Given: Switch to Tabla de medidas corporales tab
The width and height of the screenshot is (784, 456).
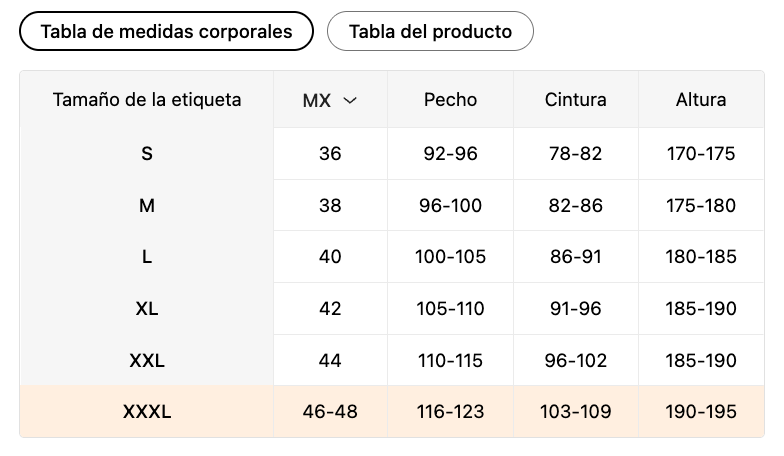Looking at the screenshot, I should tap(166, 31).
